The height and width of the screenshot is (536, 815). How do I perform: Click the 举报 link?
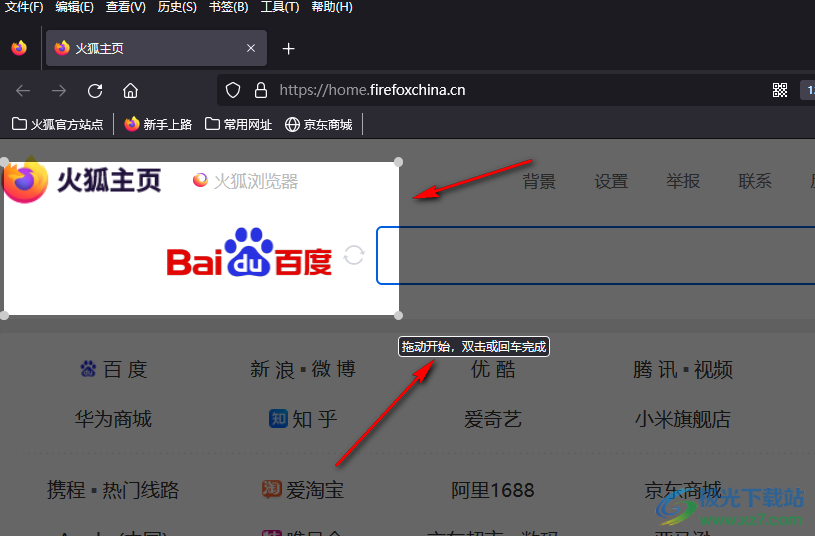click(x=683, y=181)
